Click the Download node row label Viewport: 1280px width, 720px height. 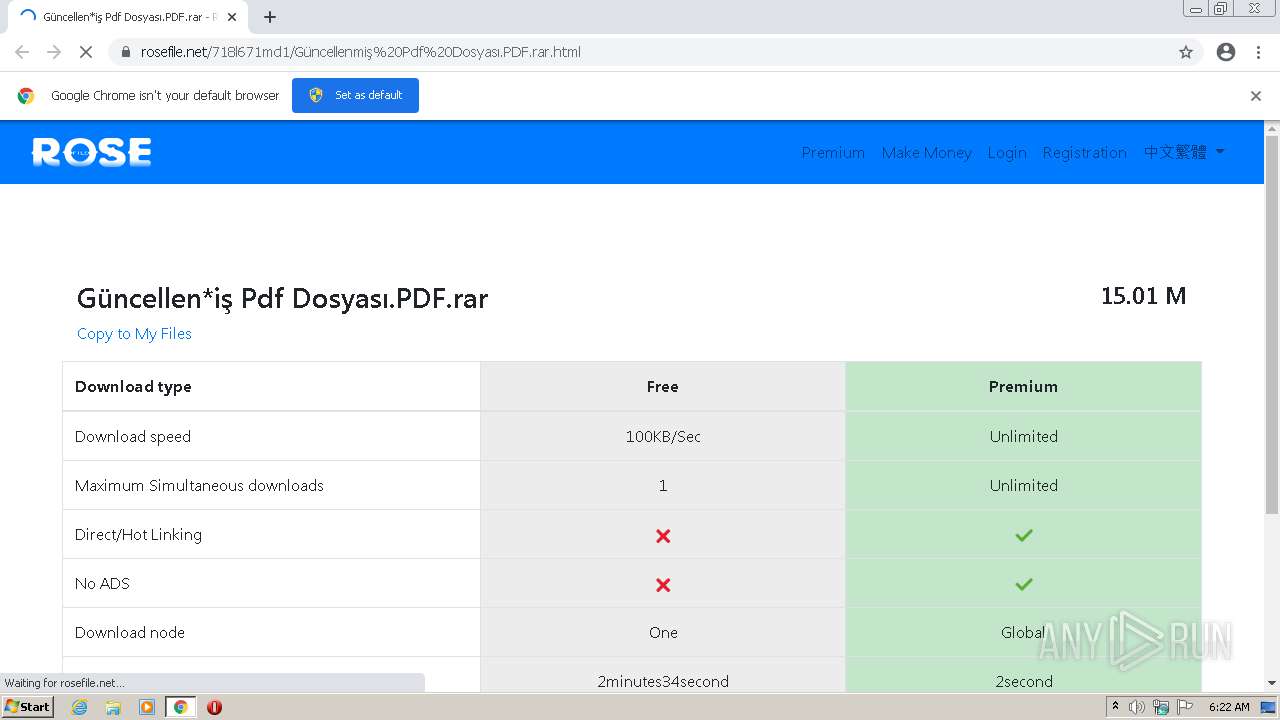pyautogui.click(x=130, y=633)
